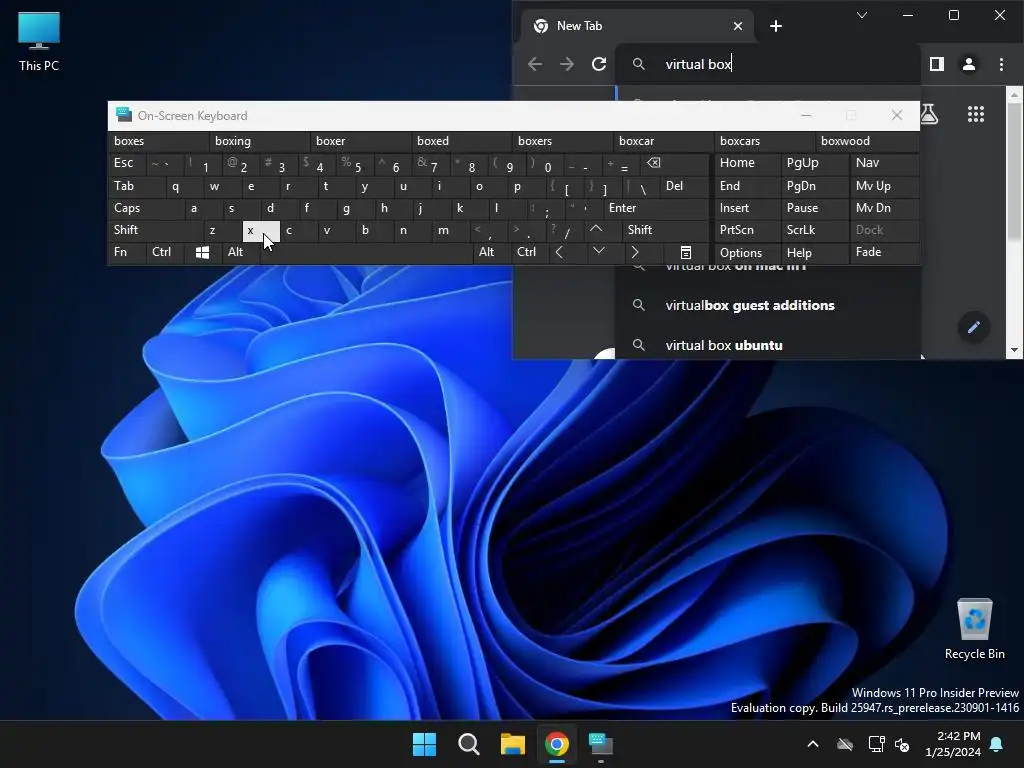1024x768 pixels.
Task: Click the spacebar on On-Screen Keyboard
Action: pos(366,253)
